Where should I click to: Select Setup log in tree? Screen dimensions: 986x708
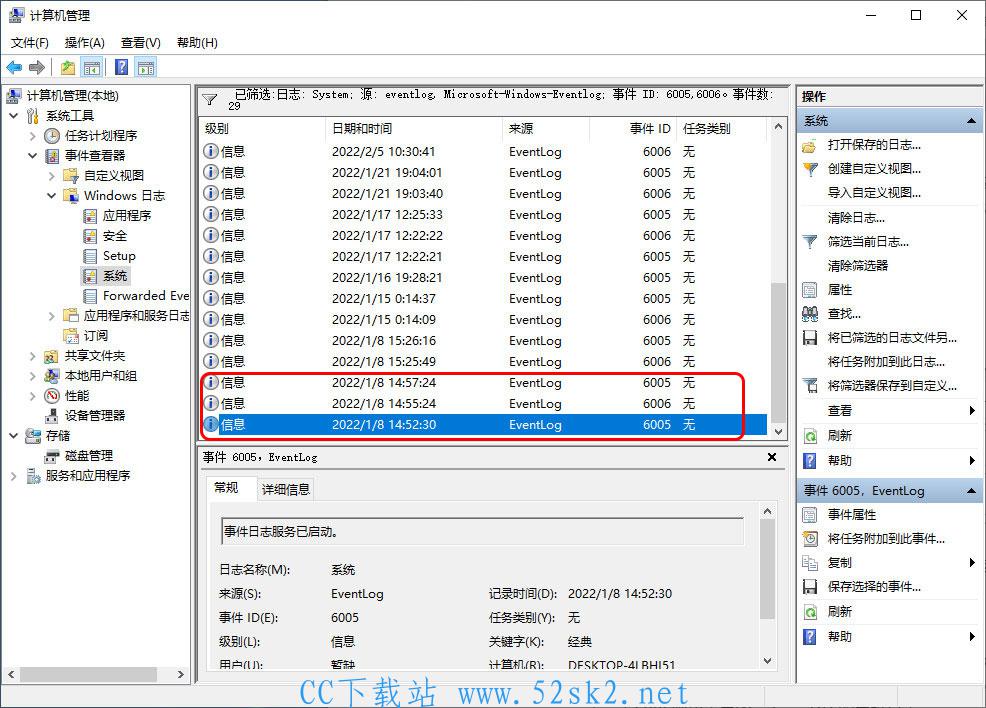[119, 256]
